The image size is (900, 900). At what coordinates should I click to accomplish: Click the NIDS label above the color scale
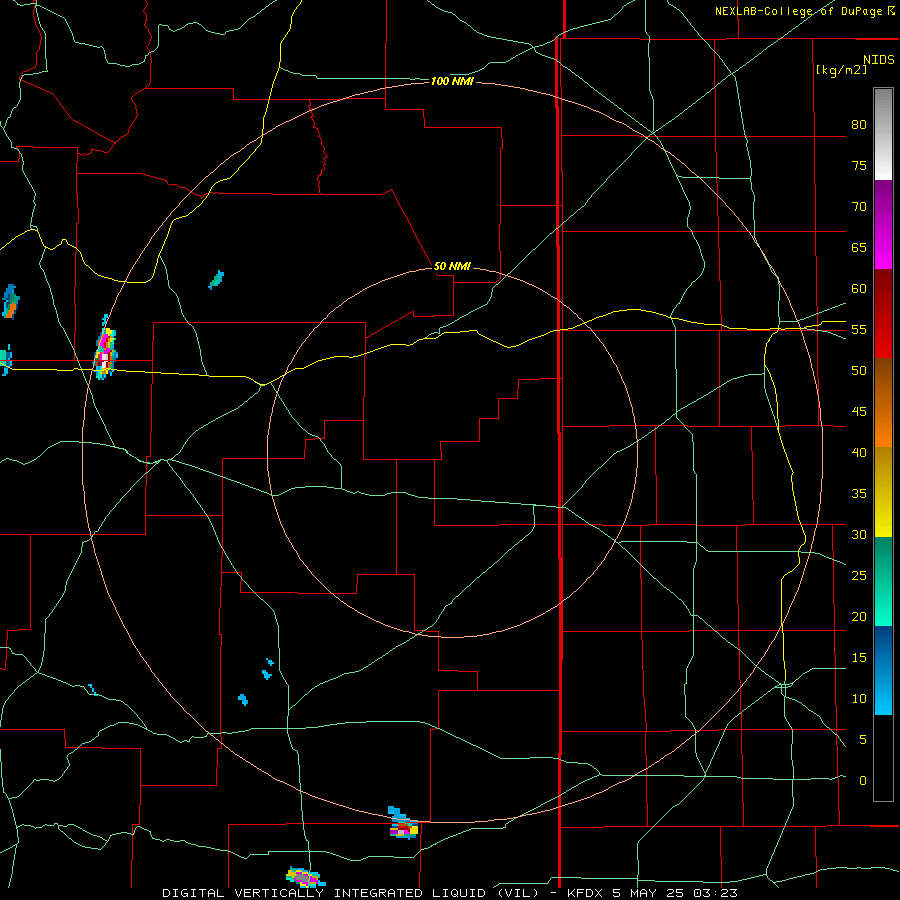pos(878,60)
